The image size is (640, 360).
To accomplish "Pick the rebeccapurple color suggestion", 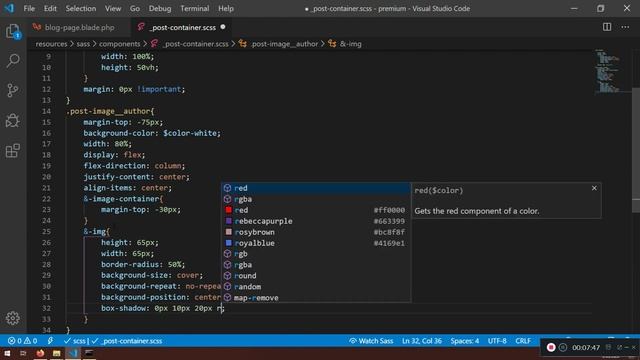I will click(x=316, y=221).
